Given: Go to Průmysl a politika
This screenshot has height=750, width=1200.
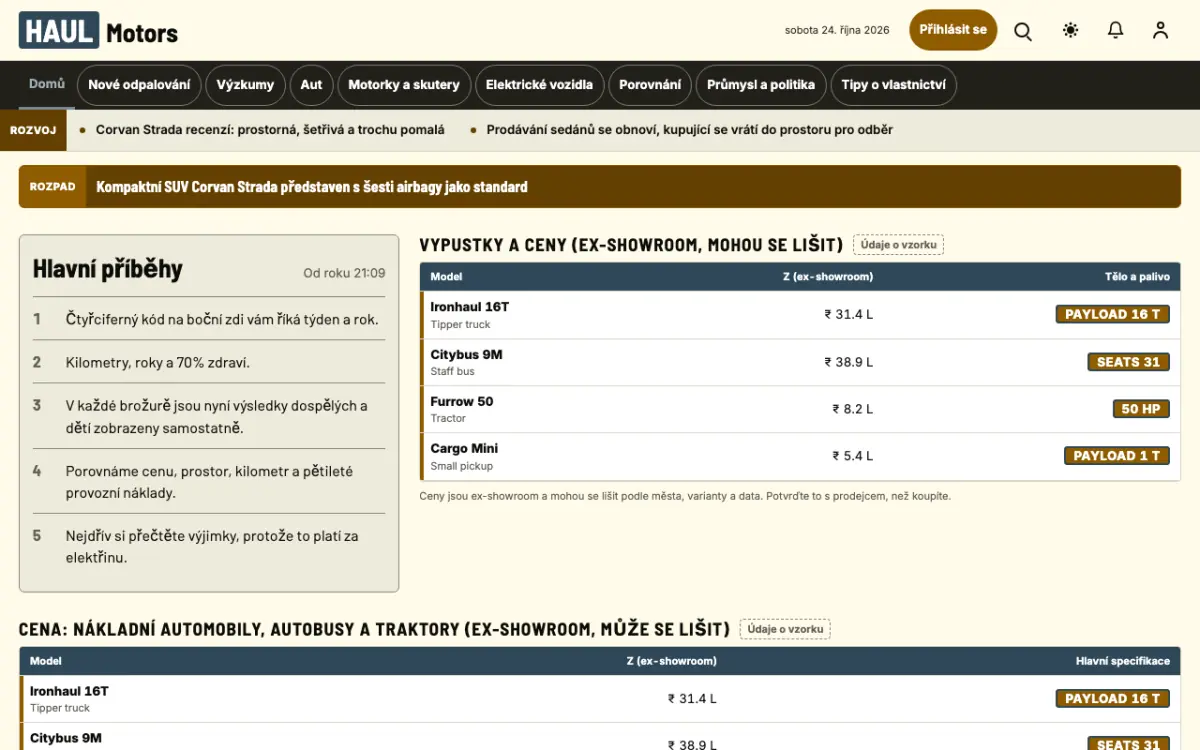Looking at the screenshot, I should tap(761, 85).
